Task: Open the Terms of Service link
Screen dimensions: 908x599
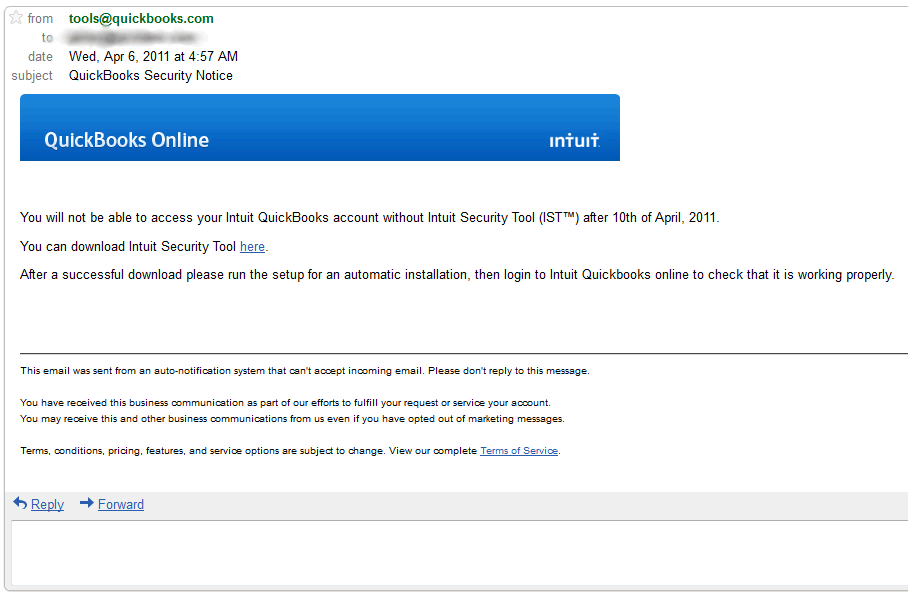Action: point(519,451)
